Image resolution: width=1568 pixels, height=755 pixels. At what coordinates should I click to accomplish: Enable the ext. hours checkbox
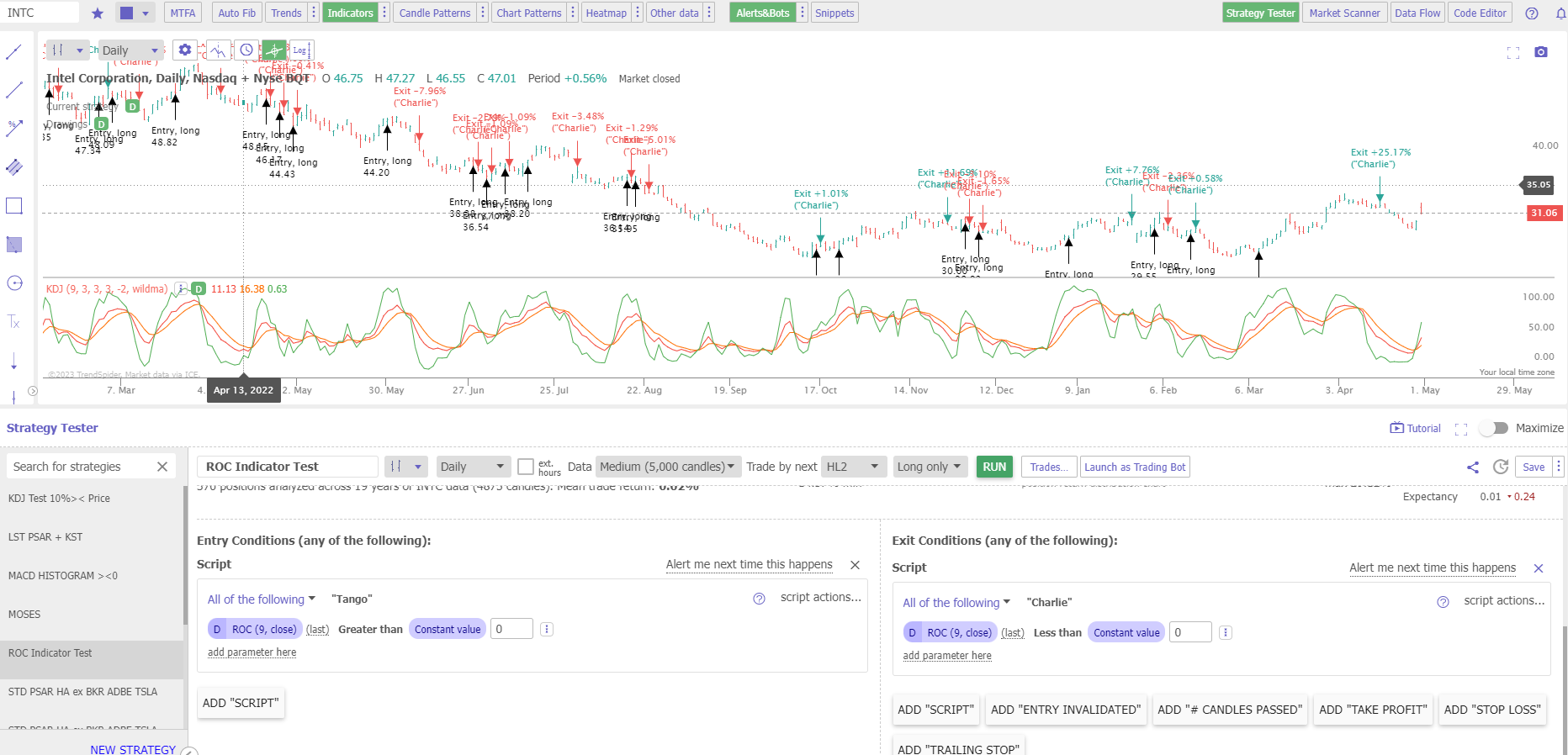pos(526,467)
